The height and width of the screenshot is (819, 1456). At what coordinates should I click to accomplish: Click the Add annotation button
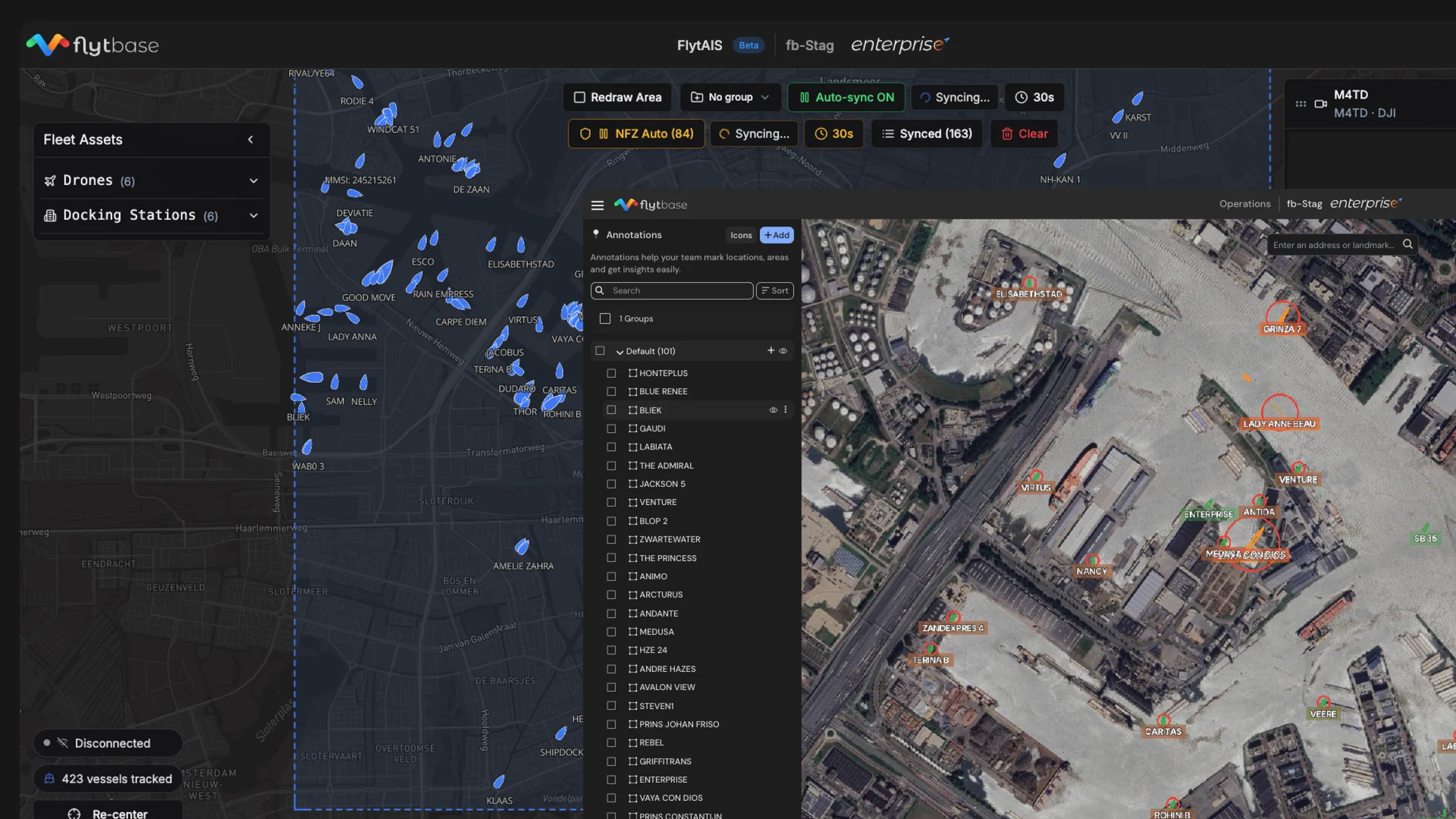(777, 235)
